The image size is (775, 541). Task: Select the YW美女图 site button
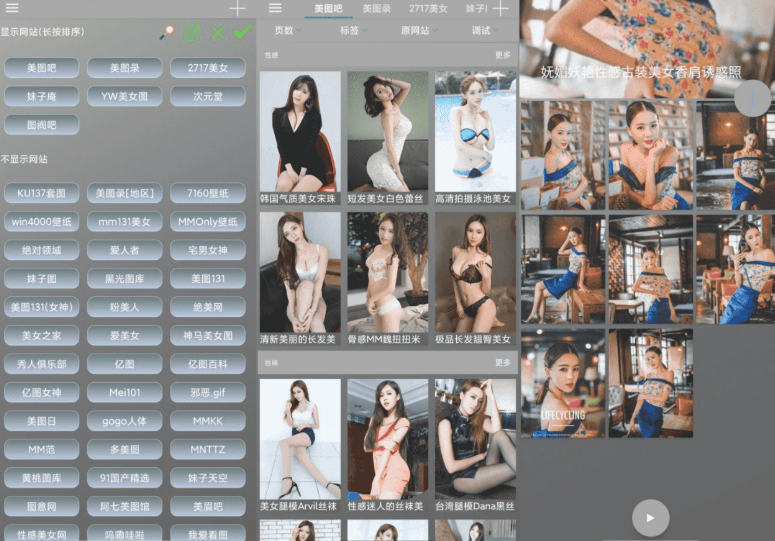125,96
